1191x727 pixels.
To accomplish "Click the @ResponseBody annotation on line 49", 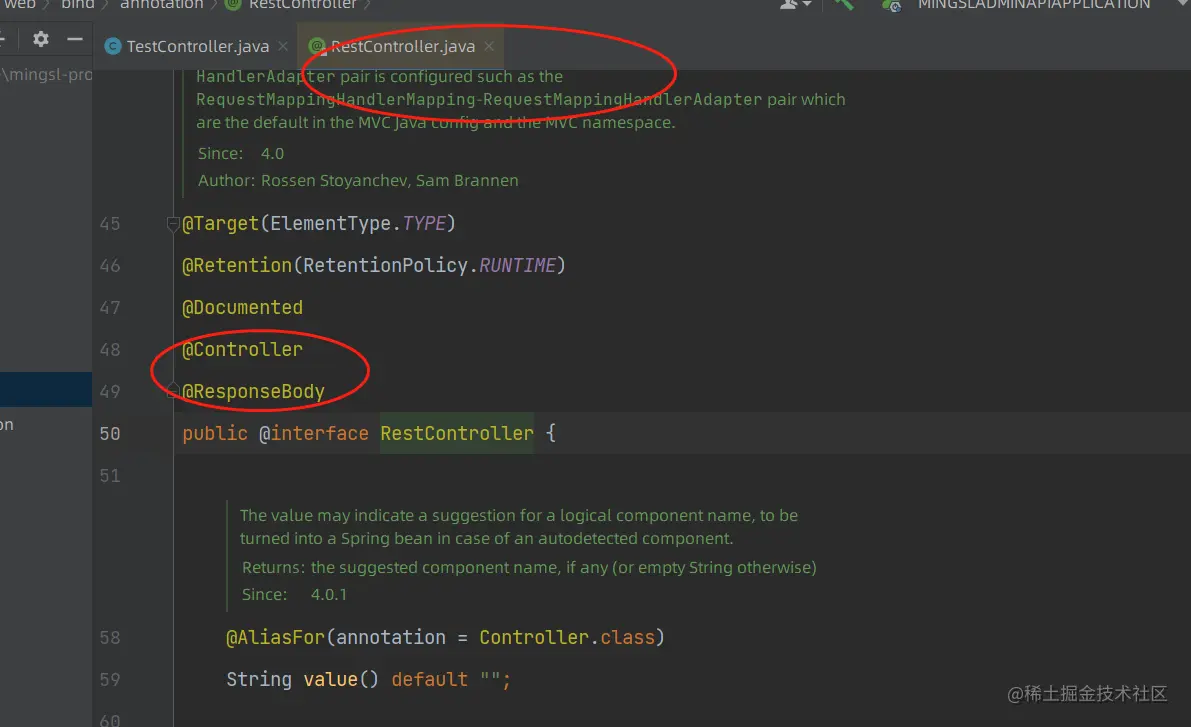I will click(253, 391).
